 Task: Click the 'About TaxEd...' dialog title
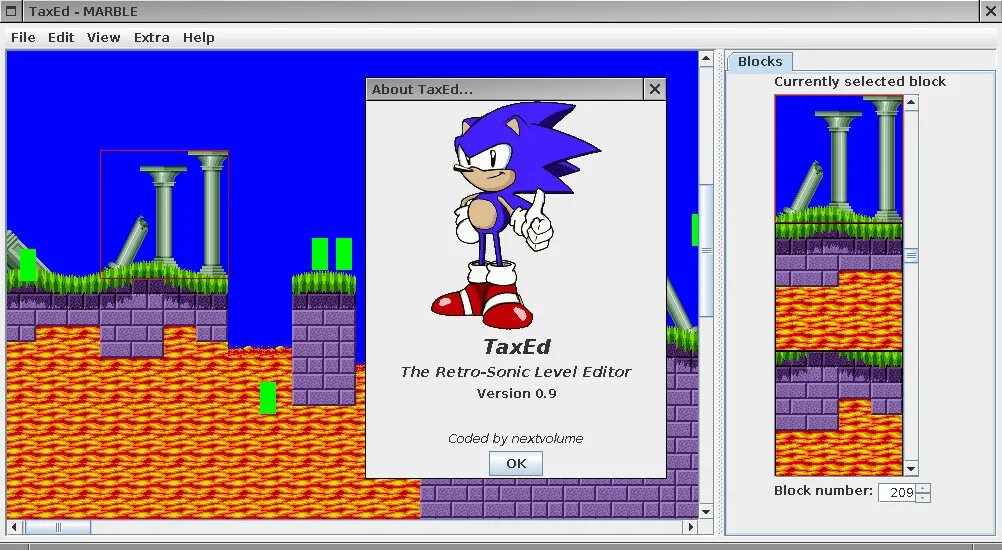click(x=422, y=89)
